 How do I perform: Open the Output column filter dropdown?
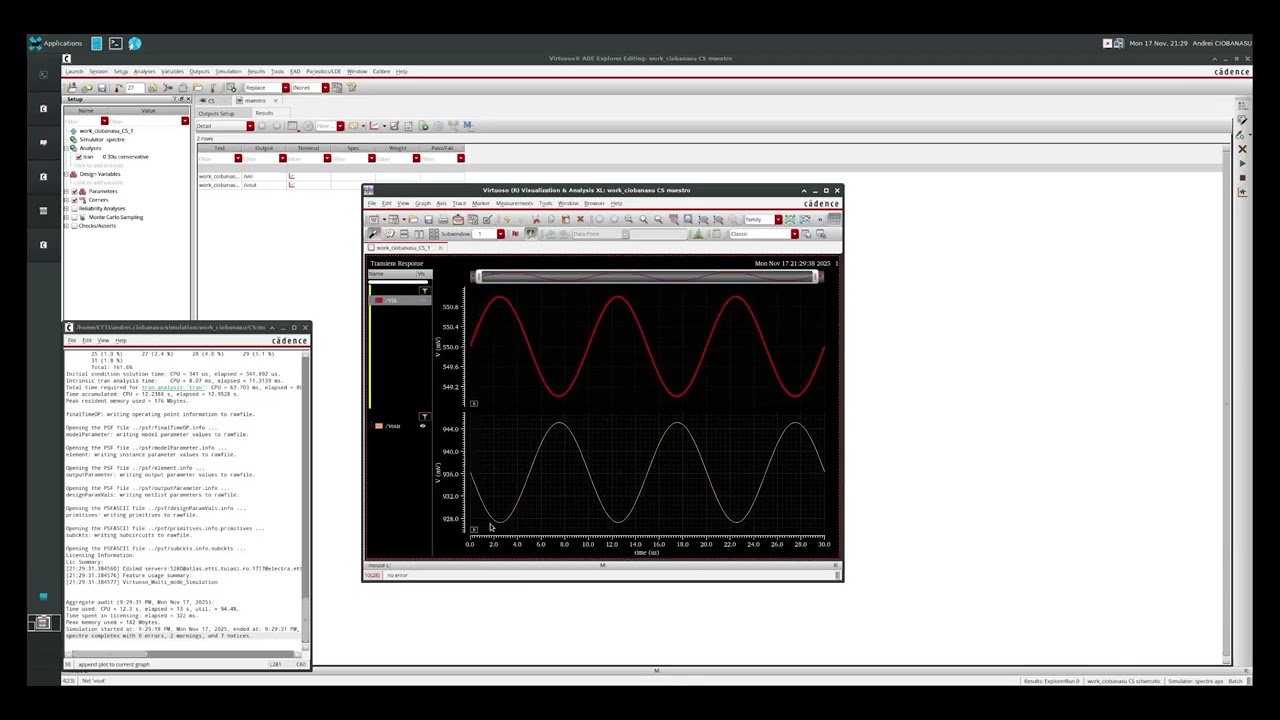pyautogui.click(x=282, y=158)
